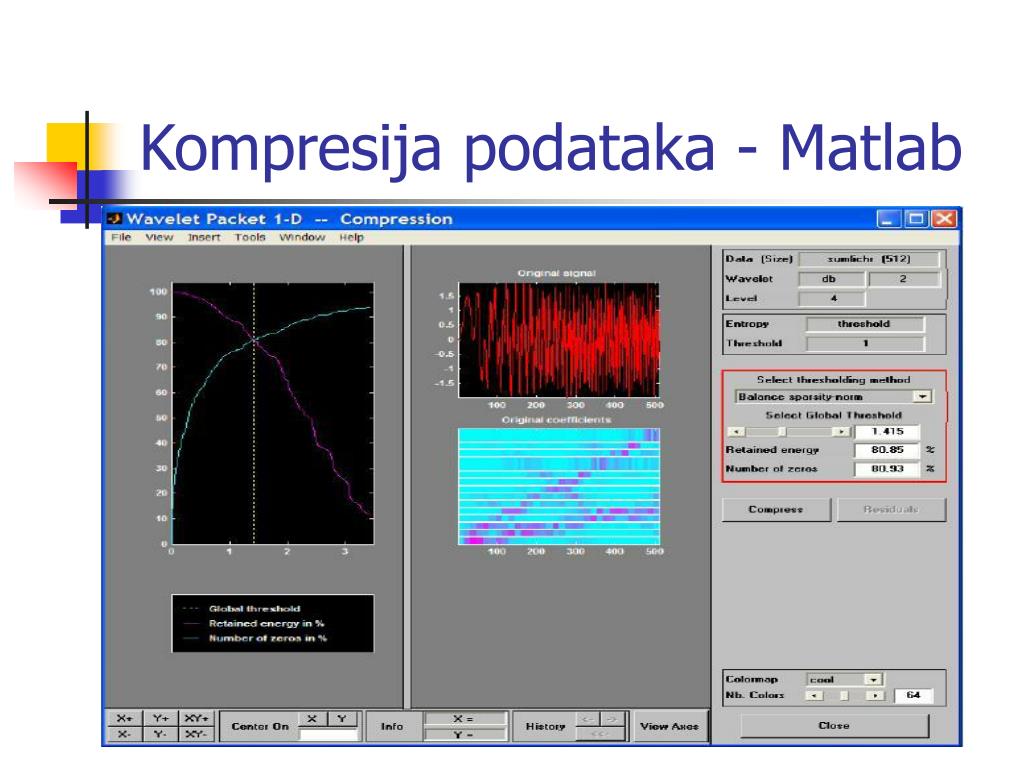The image size is (1024, 768).
Task: Minimize the Wavelet Packet 1-D window
Action: click(x=887, y=219)
